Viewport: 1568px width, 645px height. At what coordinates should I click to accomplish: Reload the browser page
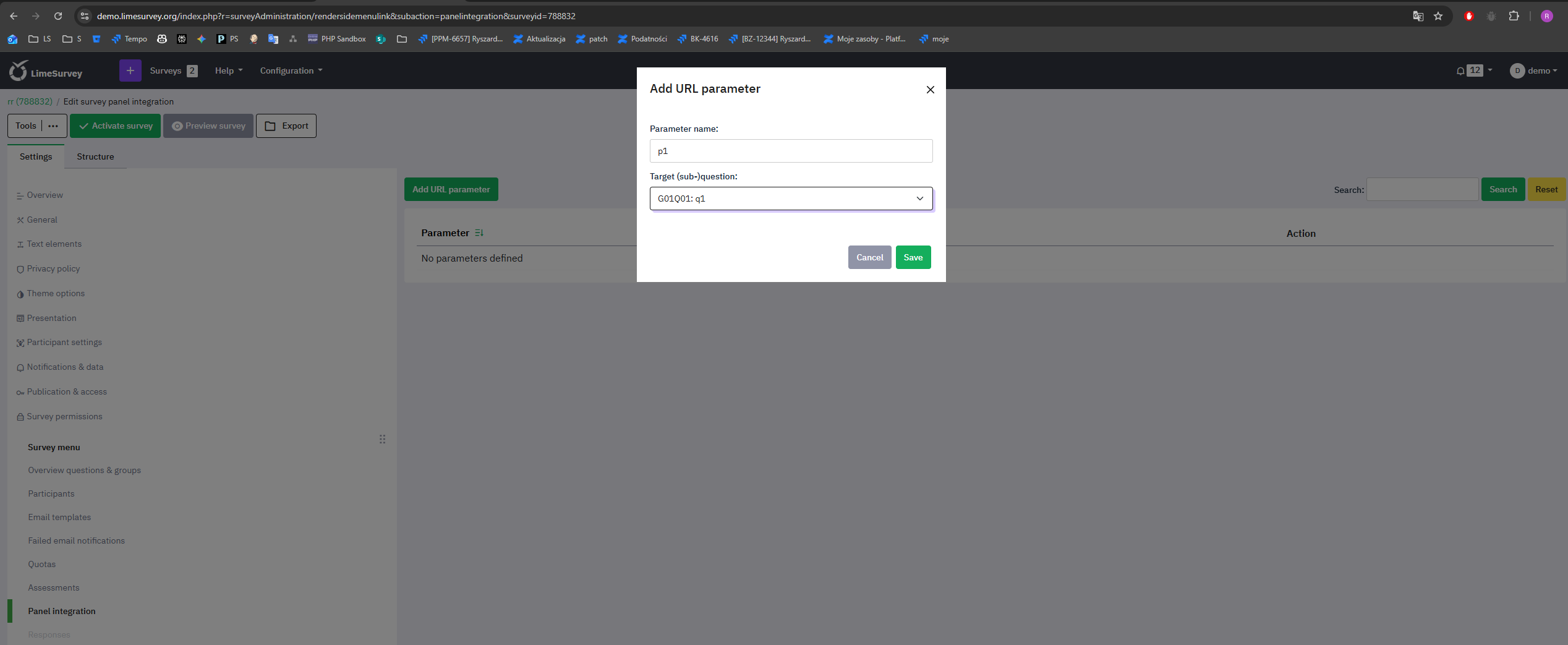pos(58,16)
